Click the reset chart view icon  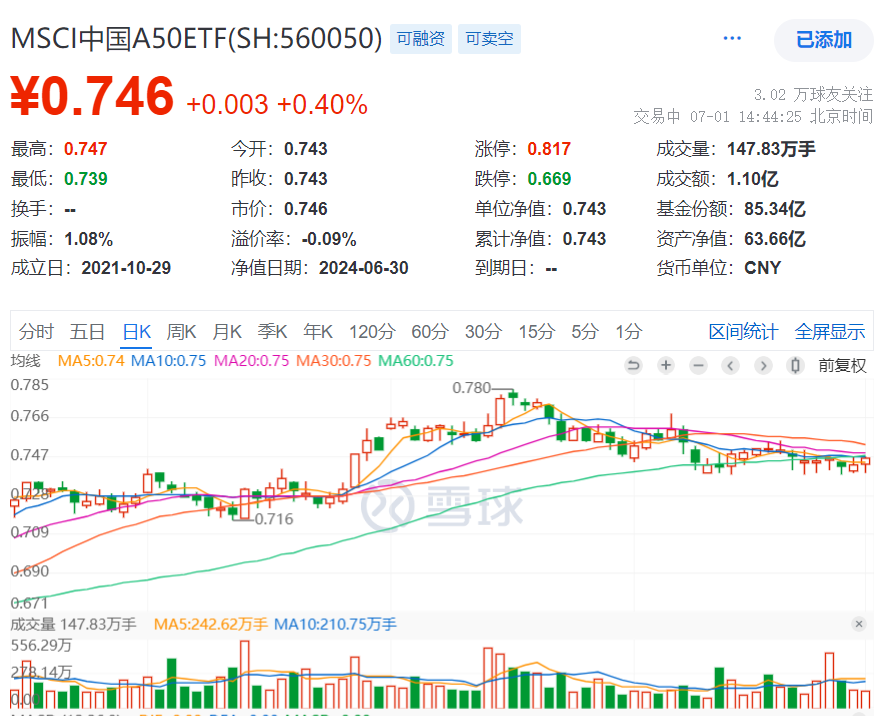tap(633, 365)
